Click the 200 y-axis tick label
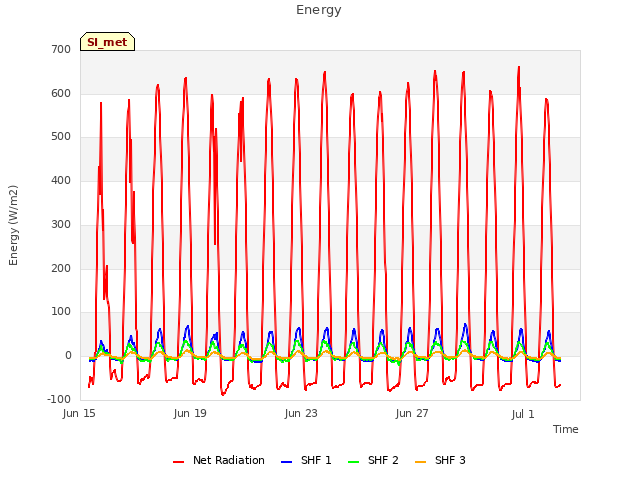This screenshot has height=480, width=640. click(61, 269)
